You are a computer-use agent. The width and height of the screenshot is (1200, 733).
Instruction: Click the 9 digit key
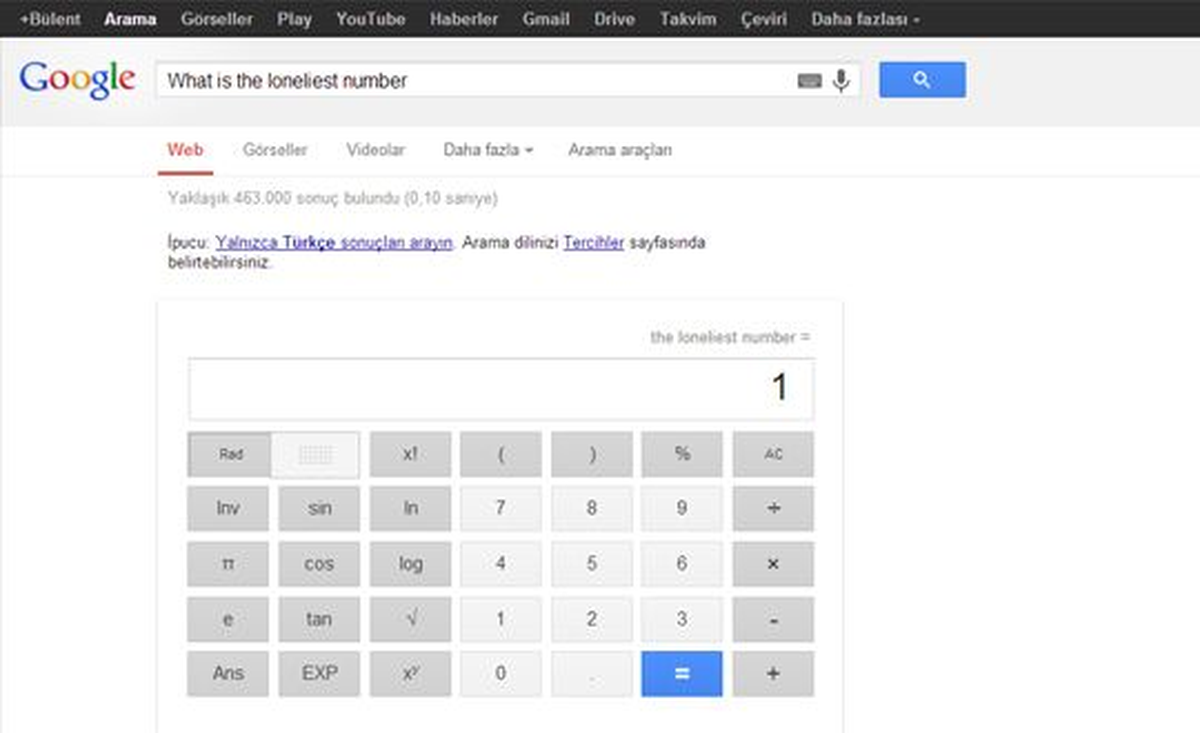tap(682, 509)
